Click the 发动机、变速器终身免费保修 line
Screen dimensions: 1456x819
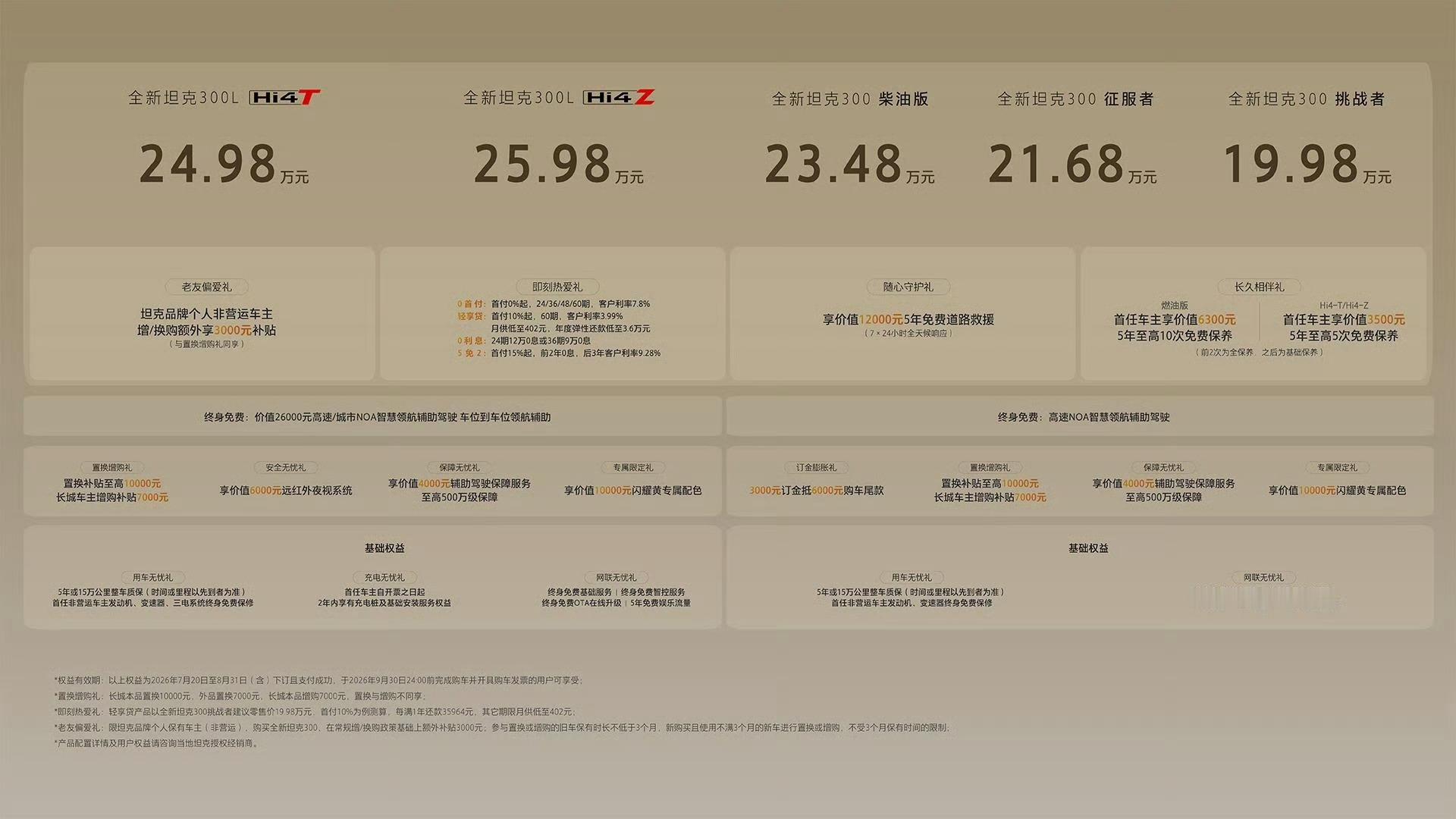pyautogui.click(x=912, y=604)
